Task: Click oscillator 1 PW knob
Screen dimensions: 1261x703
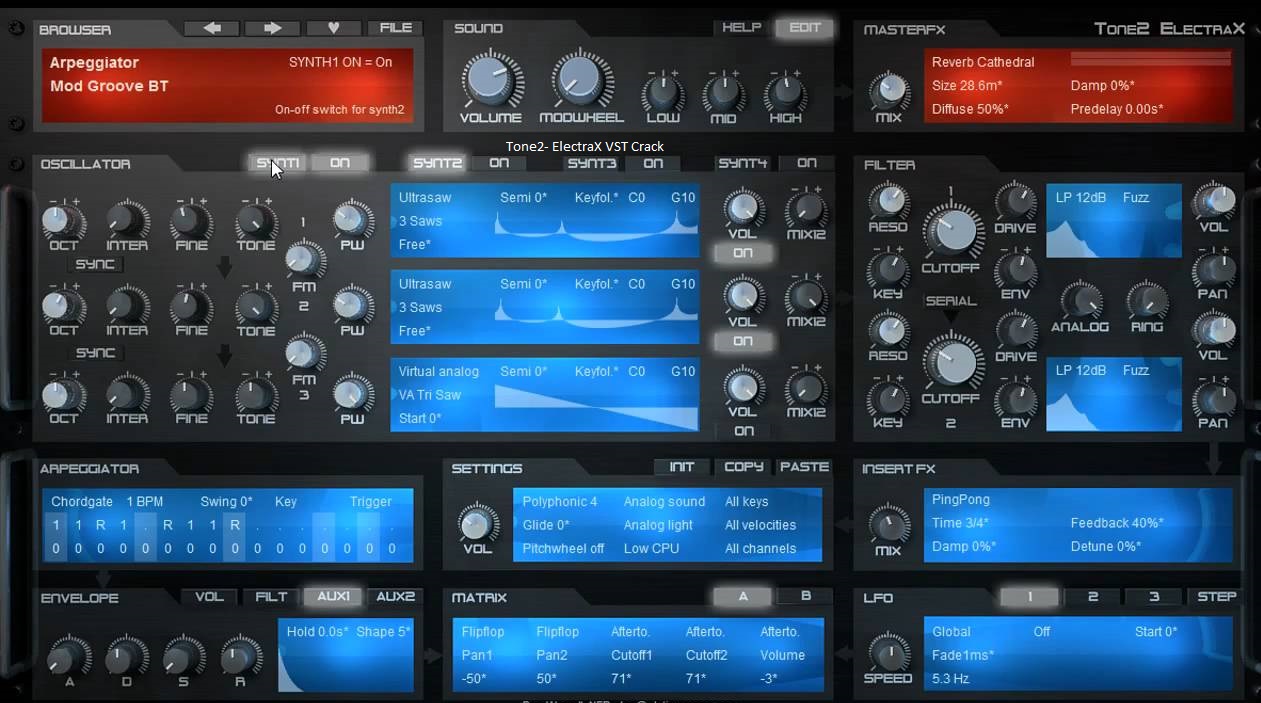Action: click(352, 219)
